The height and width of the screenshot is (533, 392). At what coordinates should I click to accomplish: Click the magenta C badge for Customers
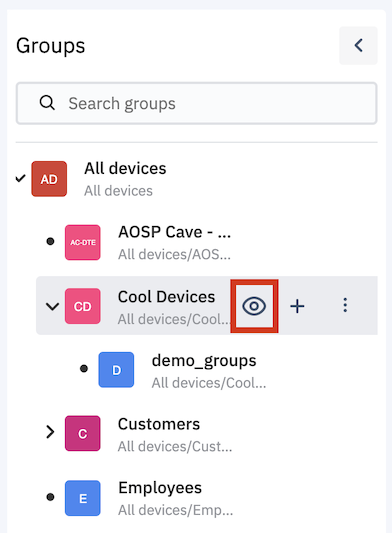tap(83, 433)
